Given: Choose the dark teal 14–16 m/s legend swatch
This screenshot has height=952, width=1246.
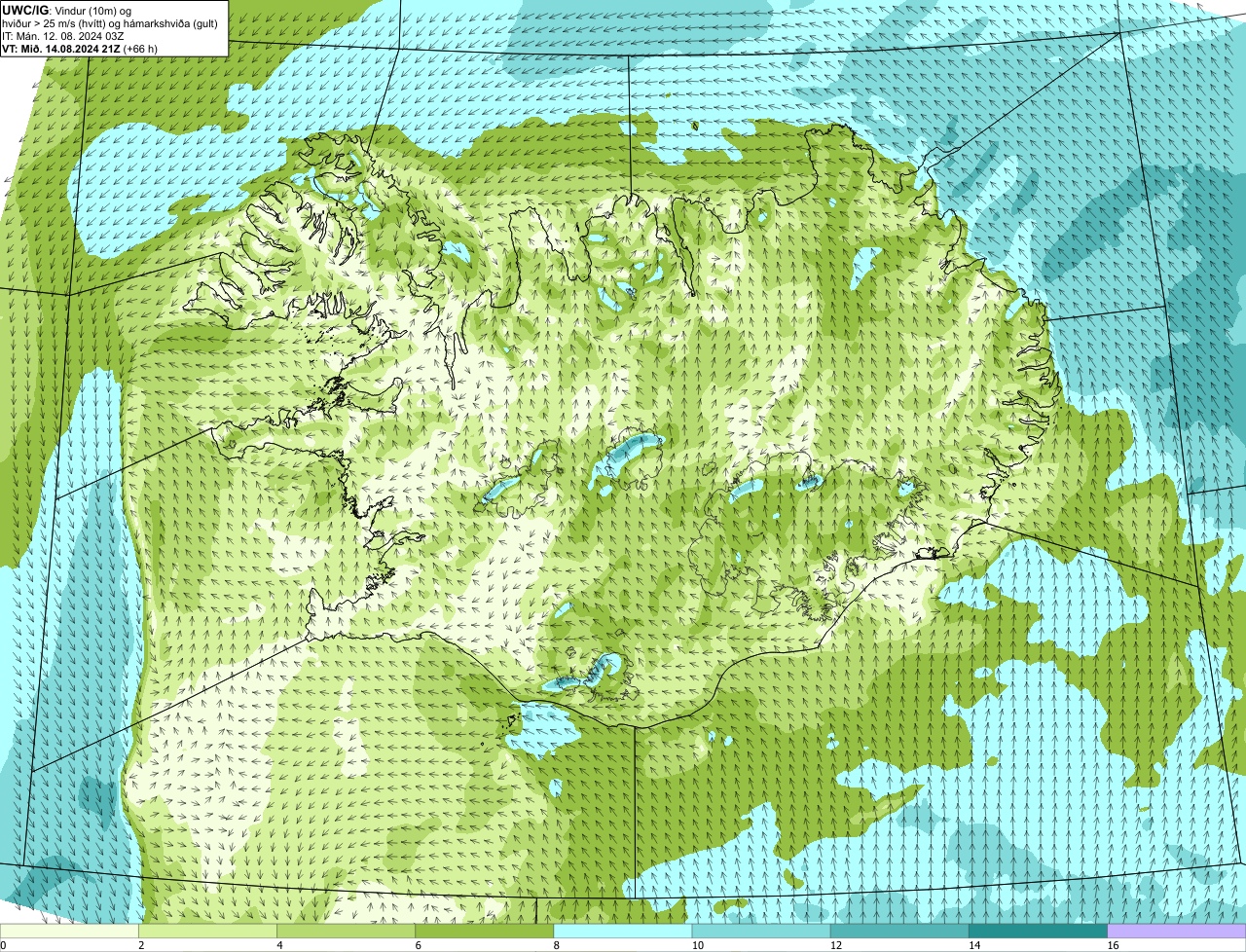Looking at the screenshot, I should pyautogui.click(x=1038, y=932).
